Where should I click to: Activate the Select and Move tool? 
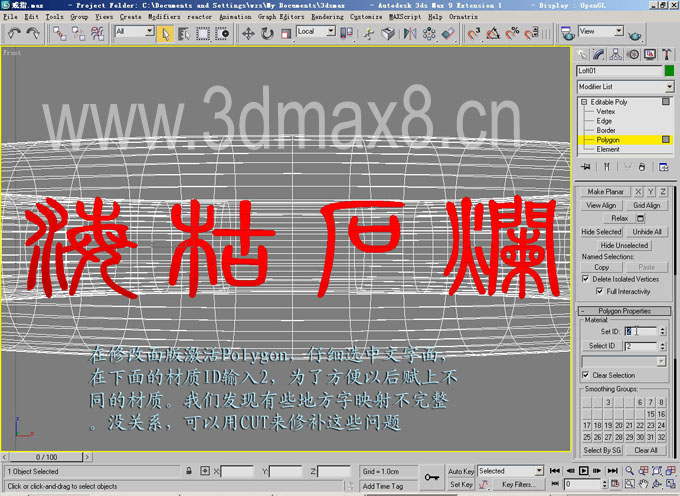pos(248,33)
